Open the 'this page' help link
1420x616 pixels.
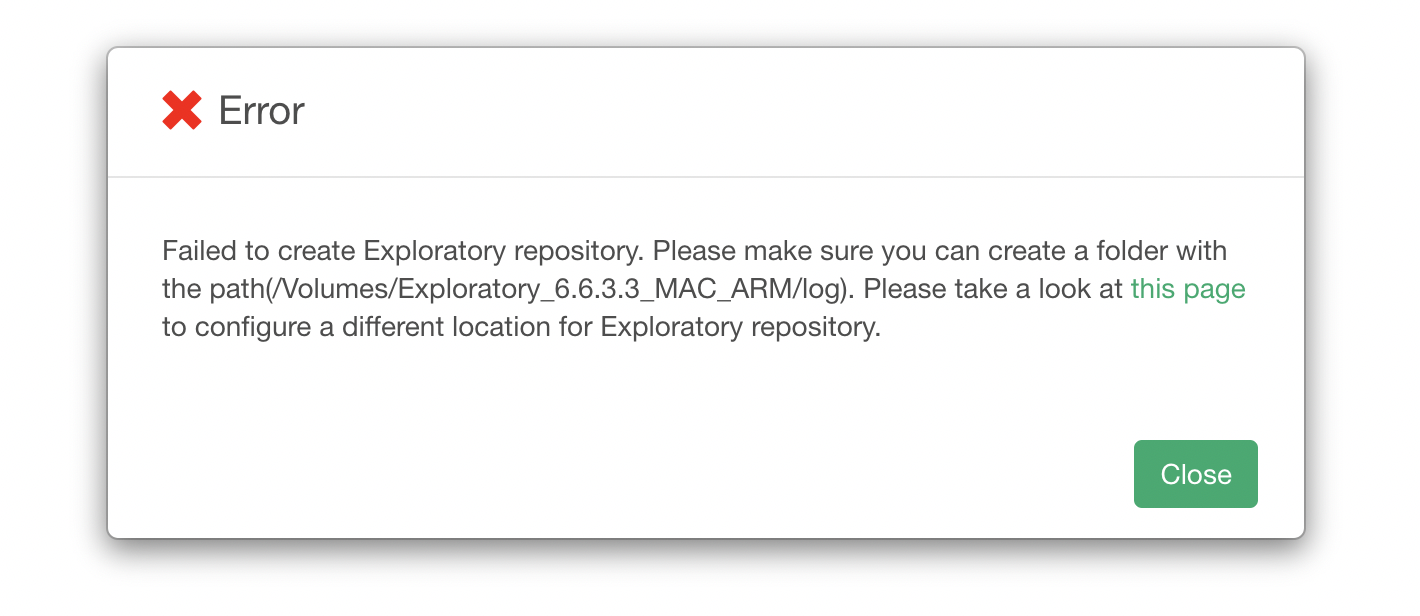(x=1188, y=289)
